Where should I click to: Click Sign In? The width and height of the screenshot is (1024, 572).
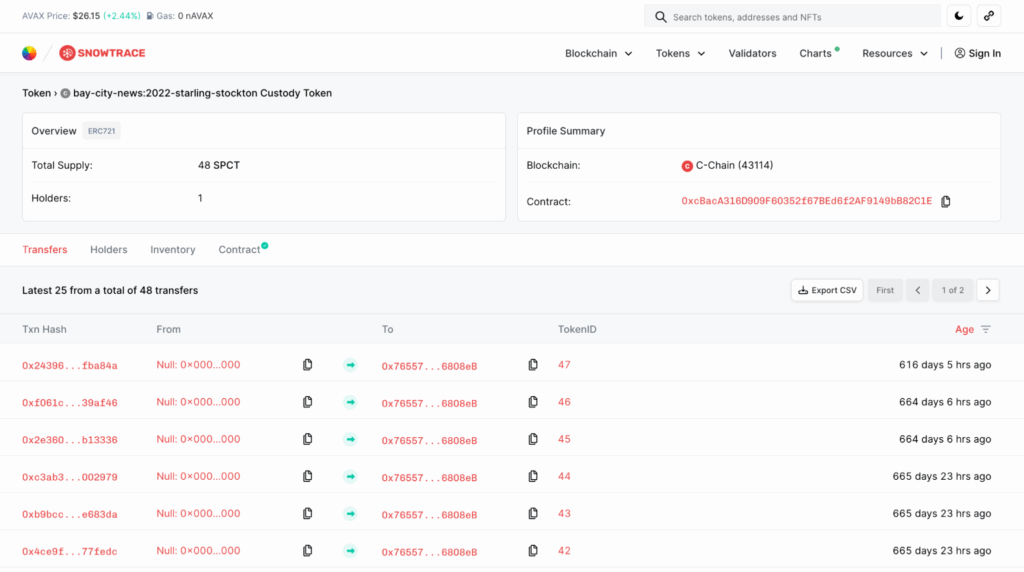pyautogui.click(x=978, y=54)
